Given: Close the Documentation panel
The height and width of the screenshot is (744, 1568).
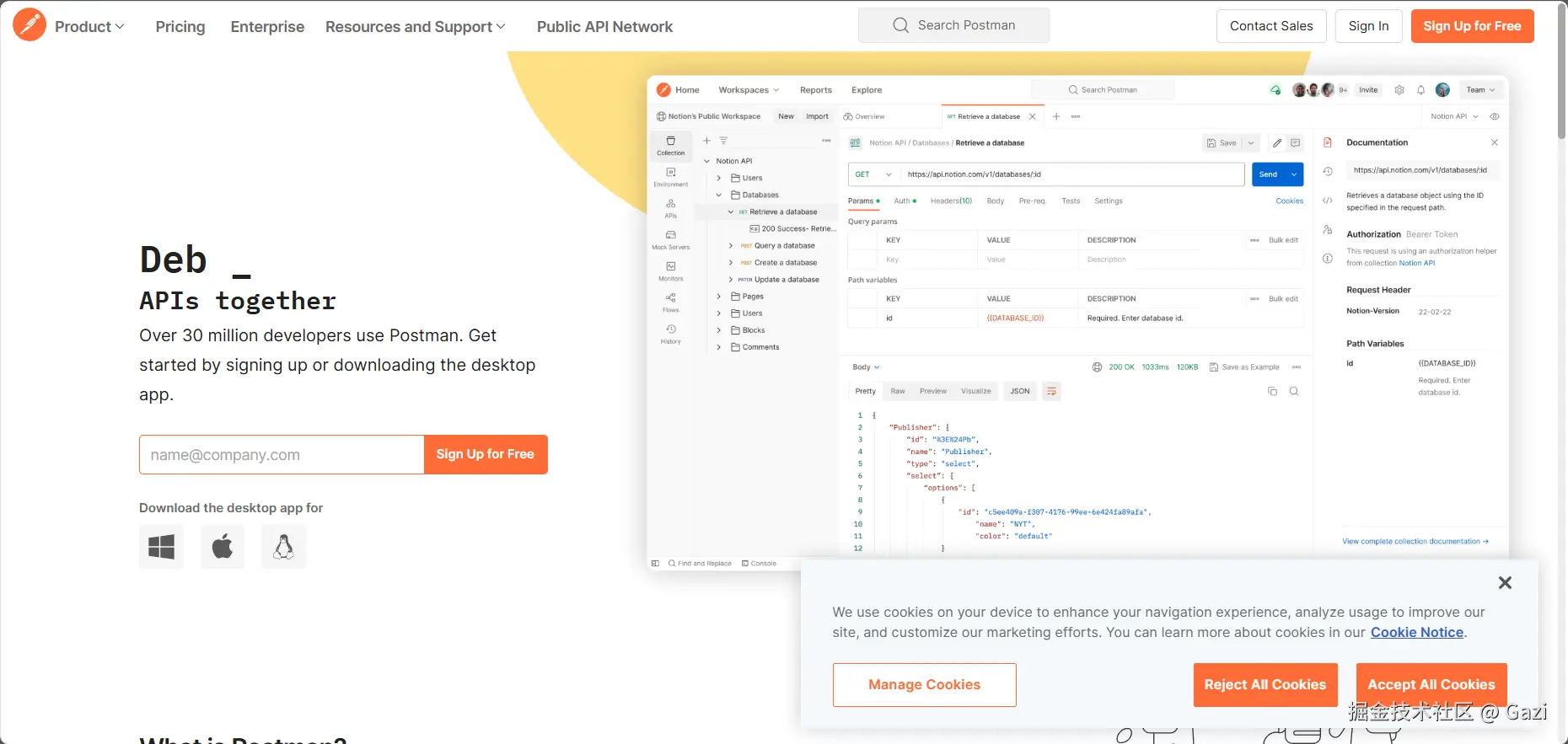Looking at the screenshot, I should (x=1495, y=142).
